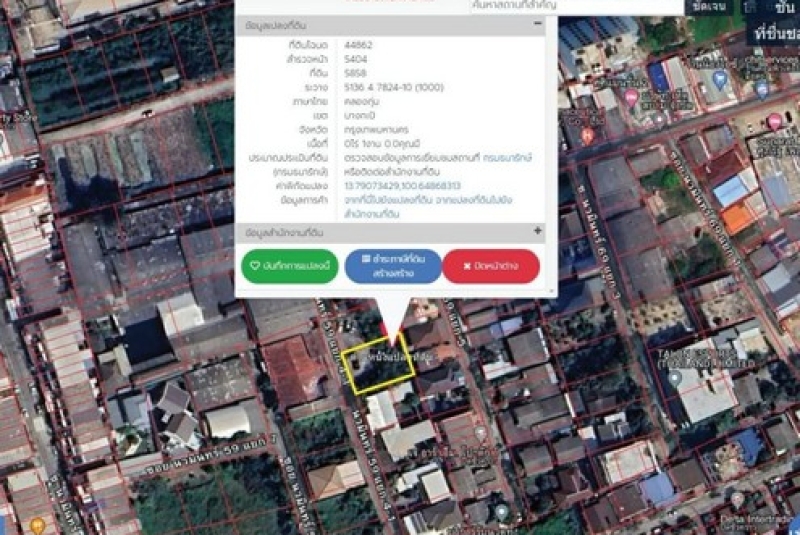The image size is (800, 535).
Task: Collapse the land parcel info section (minus icon)
Action: pyautogui.click(x=538, y=23)
